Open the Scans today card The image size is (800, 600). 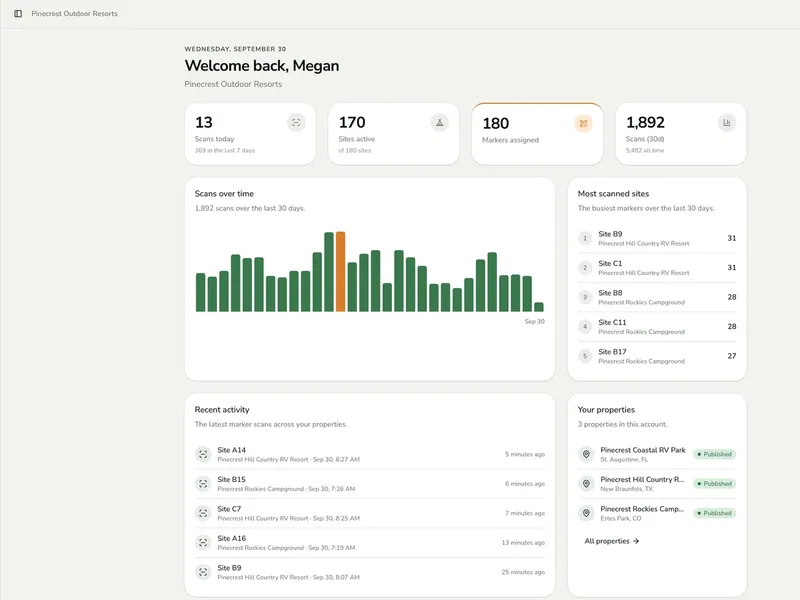tap(250, 134)
